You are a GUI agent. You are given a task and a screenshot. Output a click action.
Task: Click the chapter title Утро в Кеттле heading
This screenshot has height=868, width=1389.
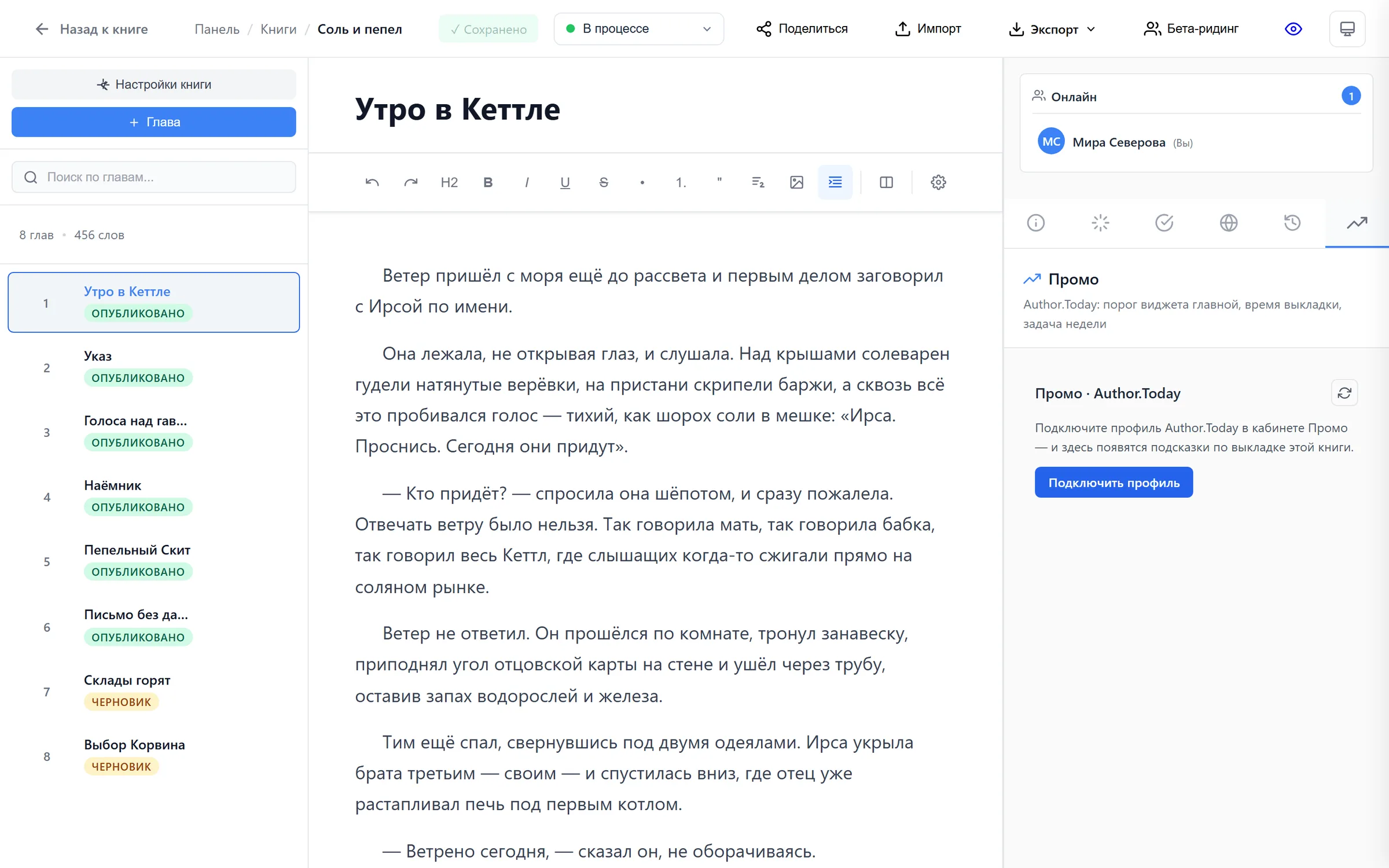click(x=457, y=109)
